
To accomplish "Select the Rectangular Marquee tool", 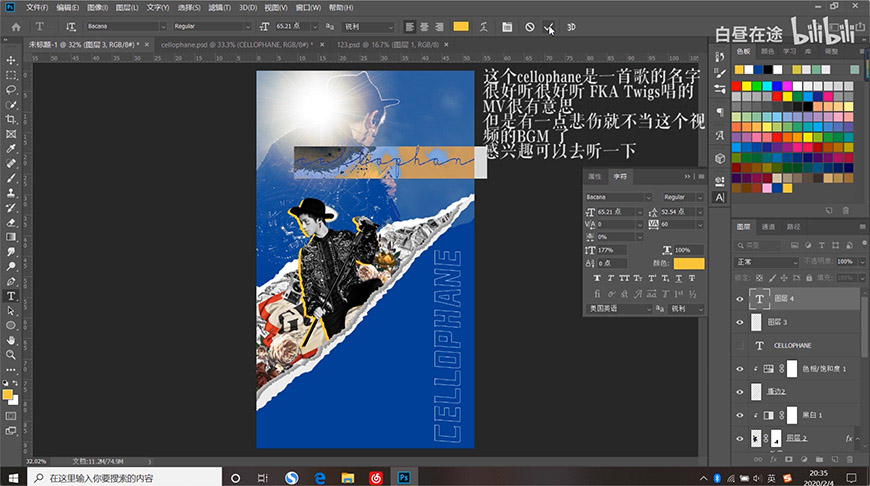I will click(11, 75).
